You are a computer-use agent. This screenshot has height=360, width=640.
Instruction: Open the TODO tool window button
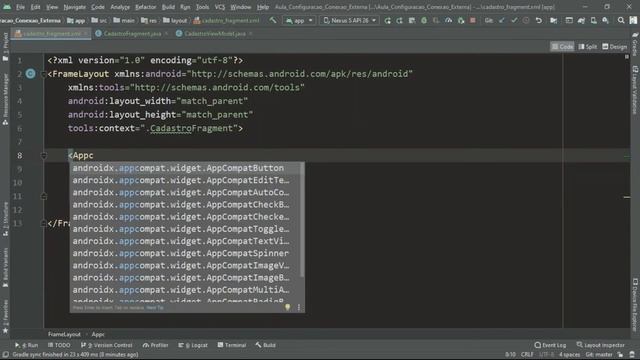pos(59,345)
